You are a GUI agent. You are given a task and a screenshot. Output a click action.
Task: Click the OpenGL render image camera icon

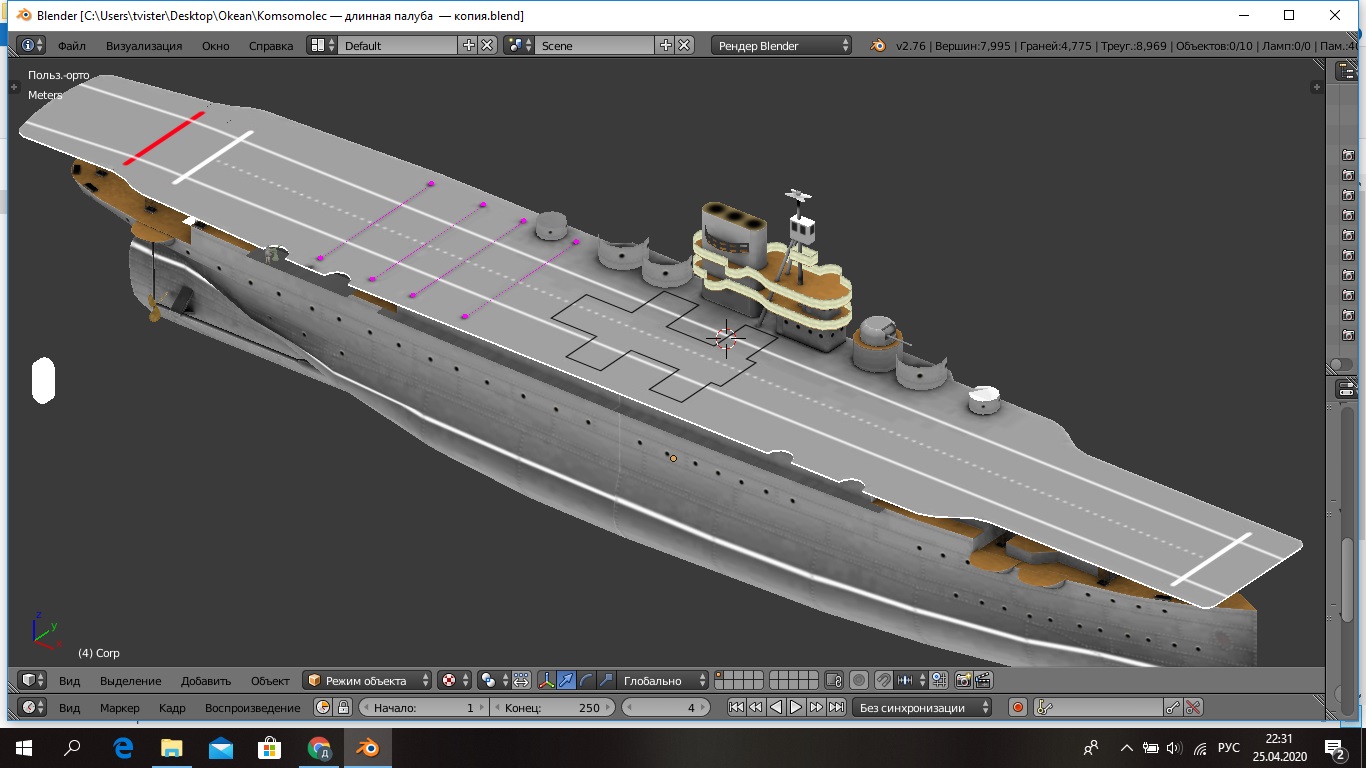pos(963,680)
